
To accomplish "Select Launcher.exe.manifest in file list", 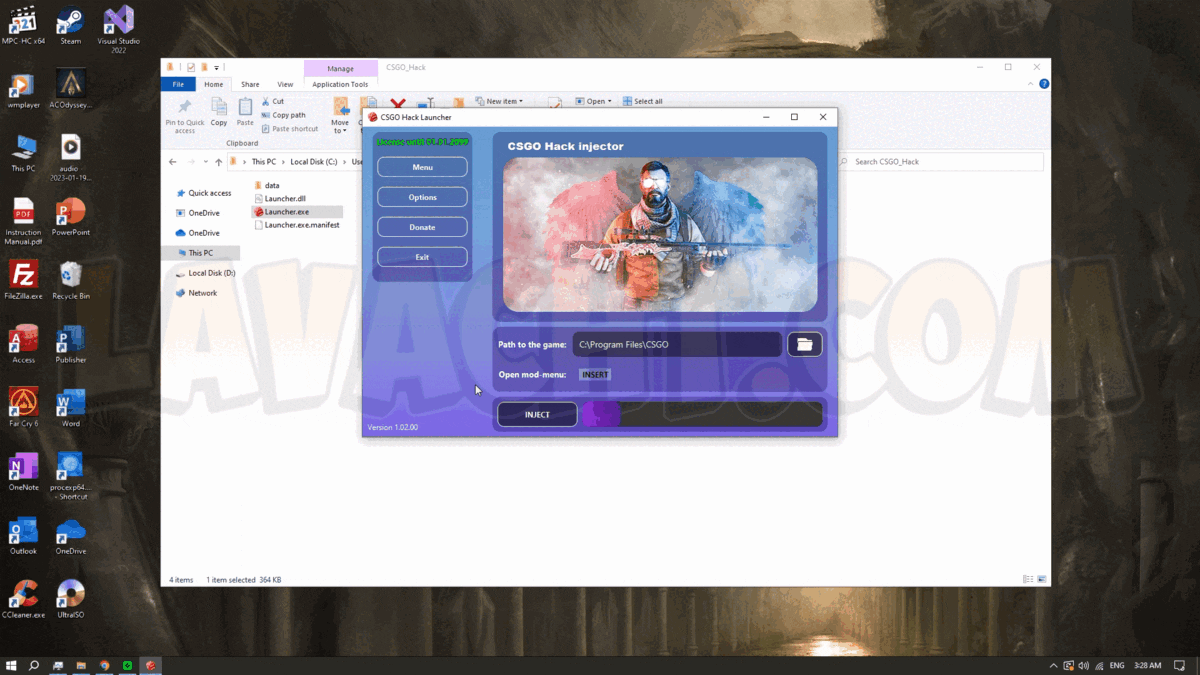I will click(297, 225).
